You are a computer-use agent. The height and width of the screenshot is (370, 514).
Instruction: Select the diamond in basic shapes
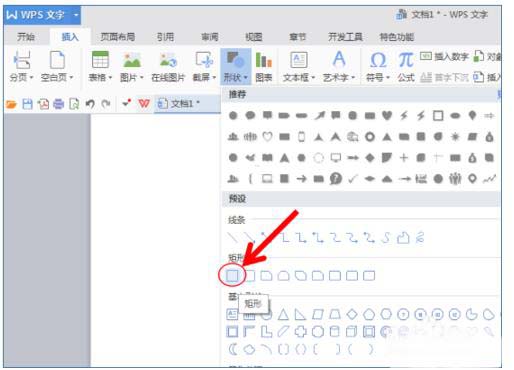point(352,314)
